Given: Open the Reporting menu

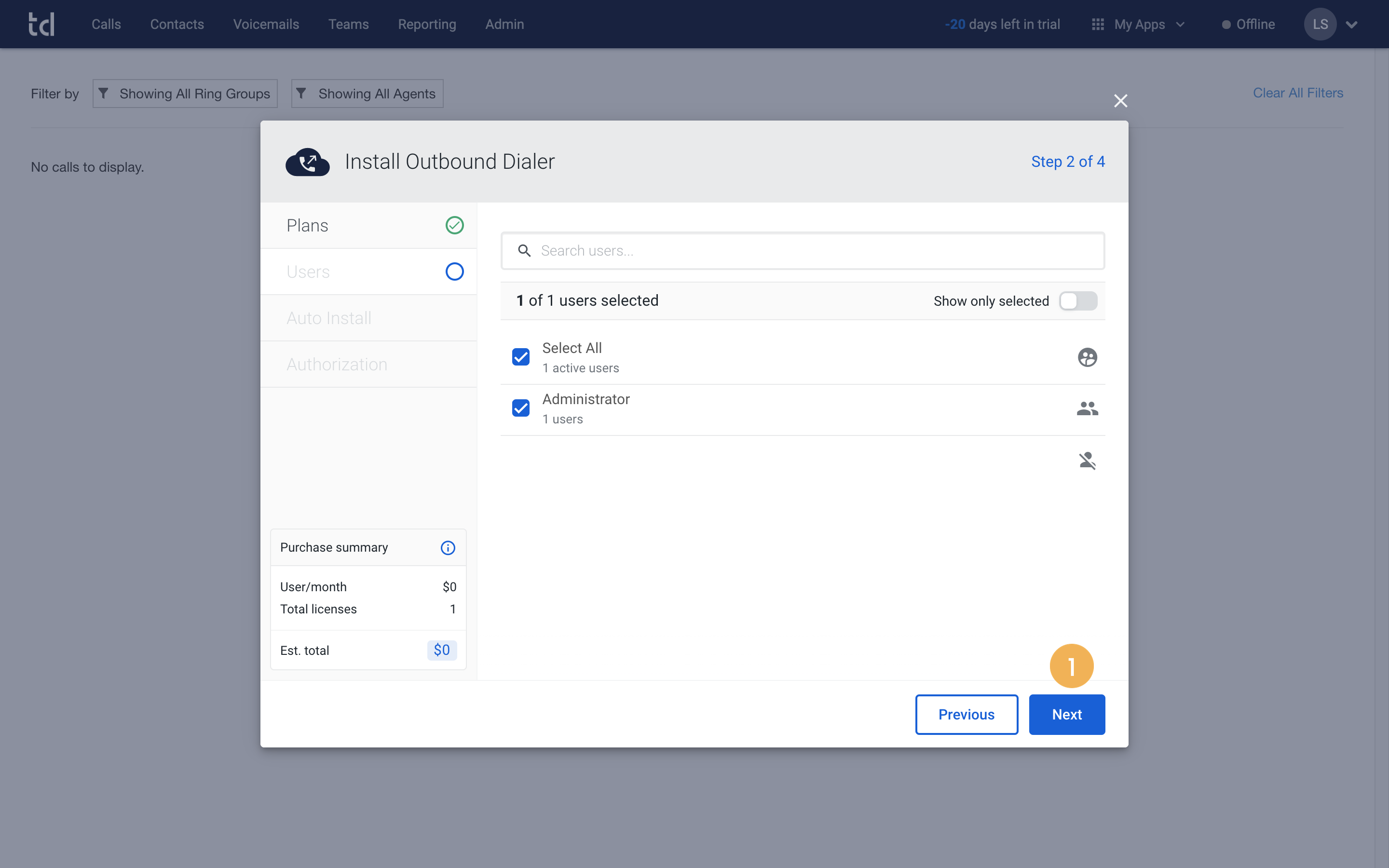Looking at the screenshot, I should coord(427,24).
